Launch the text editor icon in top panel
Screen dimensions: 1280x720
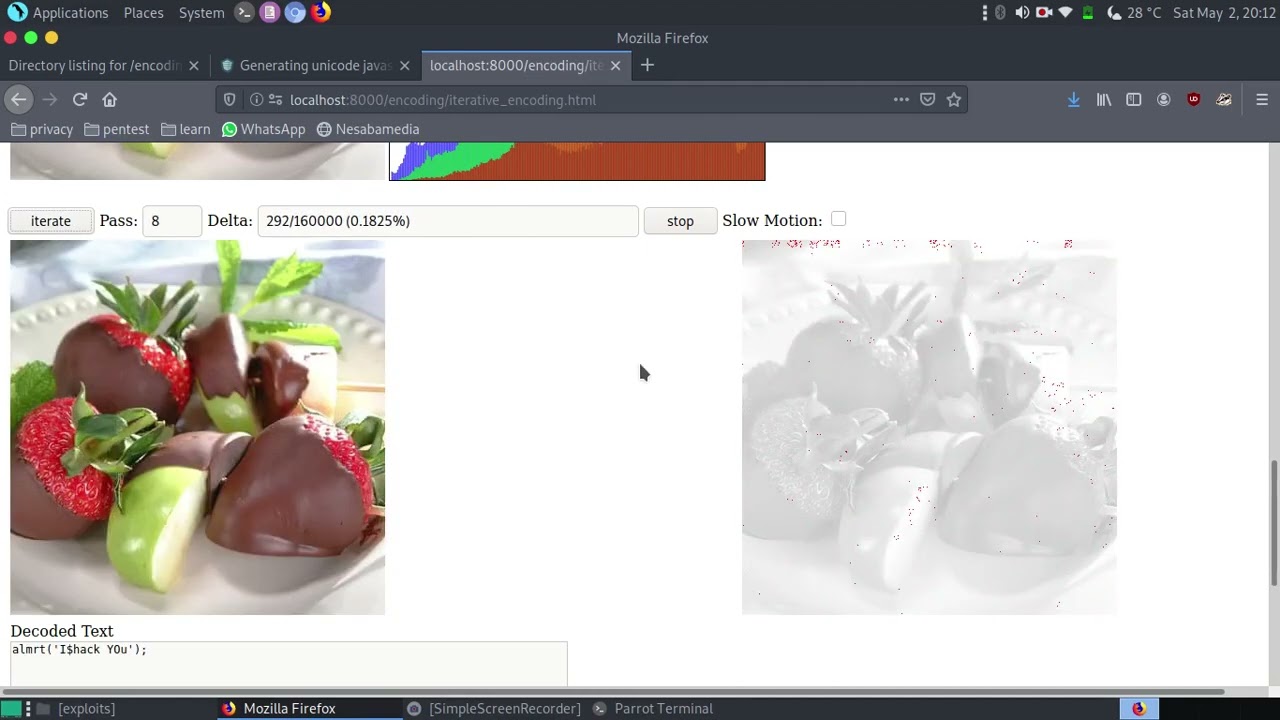(270, 13)
